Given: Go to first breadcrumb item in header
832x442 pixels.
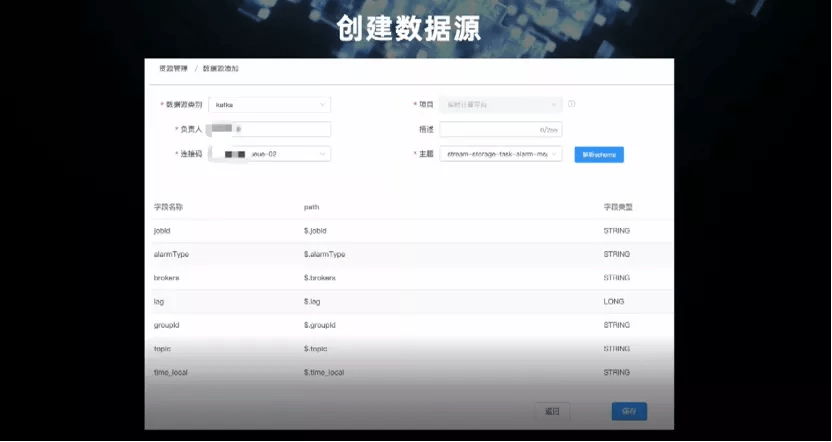Looking at the screenshot, I should pyautogui.click(x=173, y=68).
